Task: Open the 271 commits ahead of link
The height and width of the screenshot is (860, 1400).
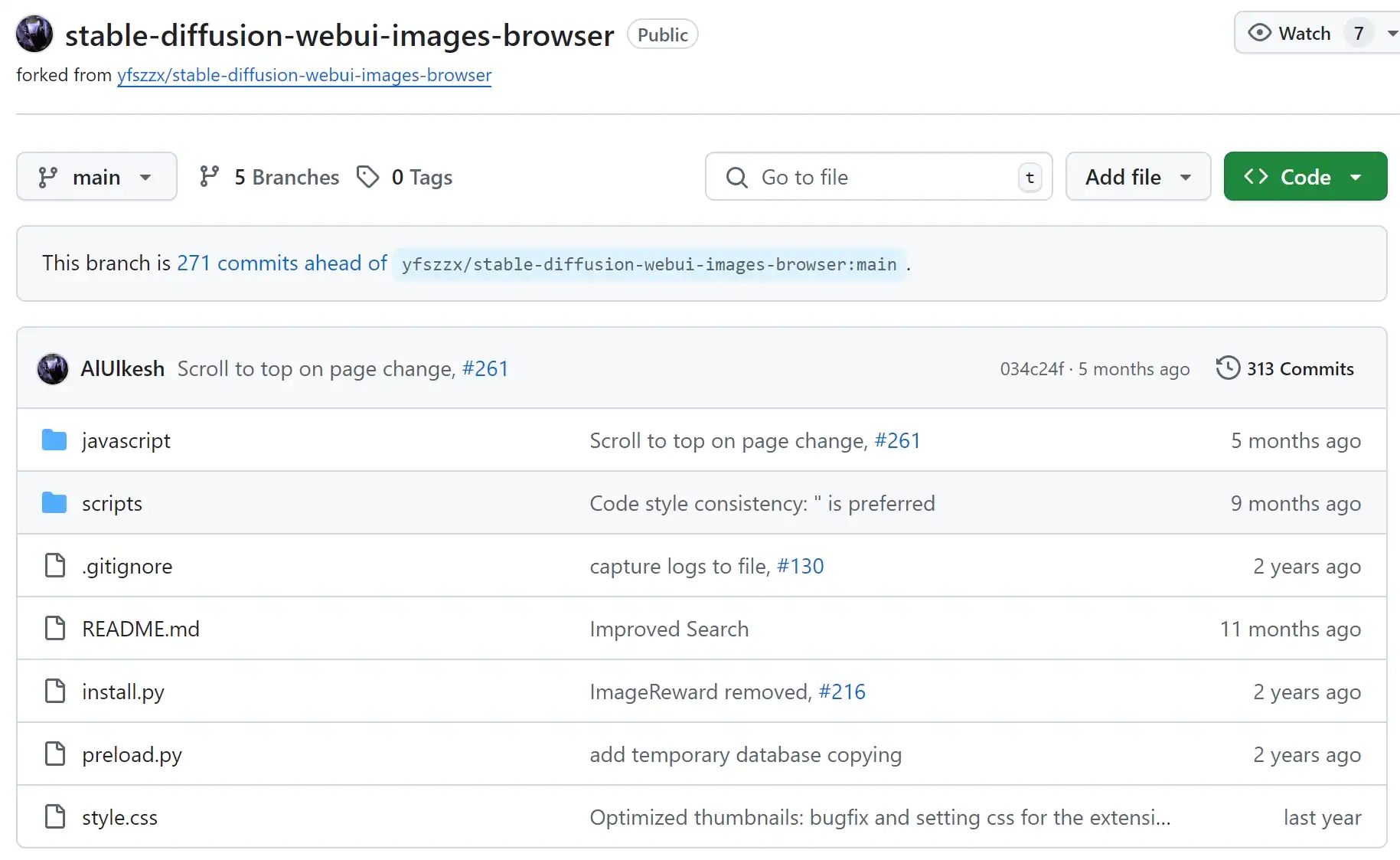Action: point(282,263)
